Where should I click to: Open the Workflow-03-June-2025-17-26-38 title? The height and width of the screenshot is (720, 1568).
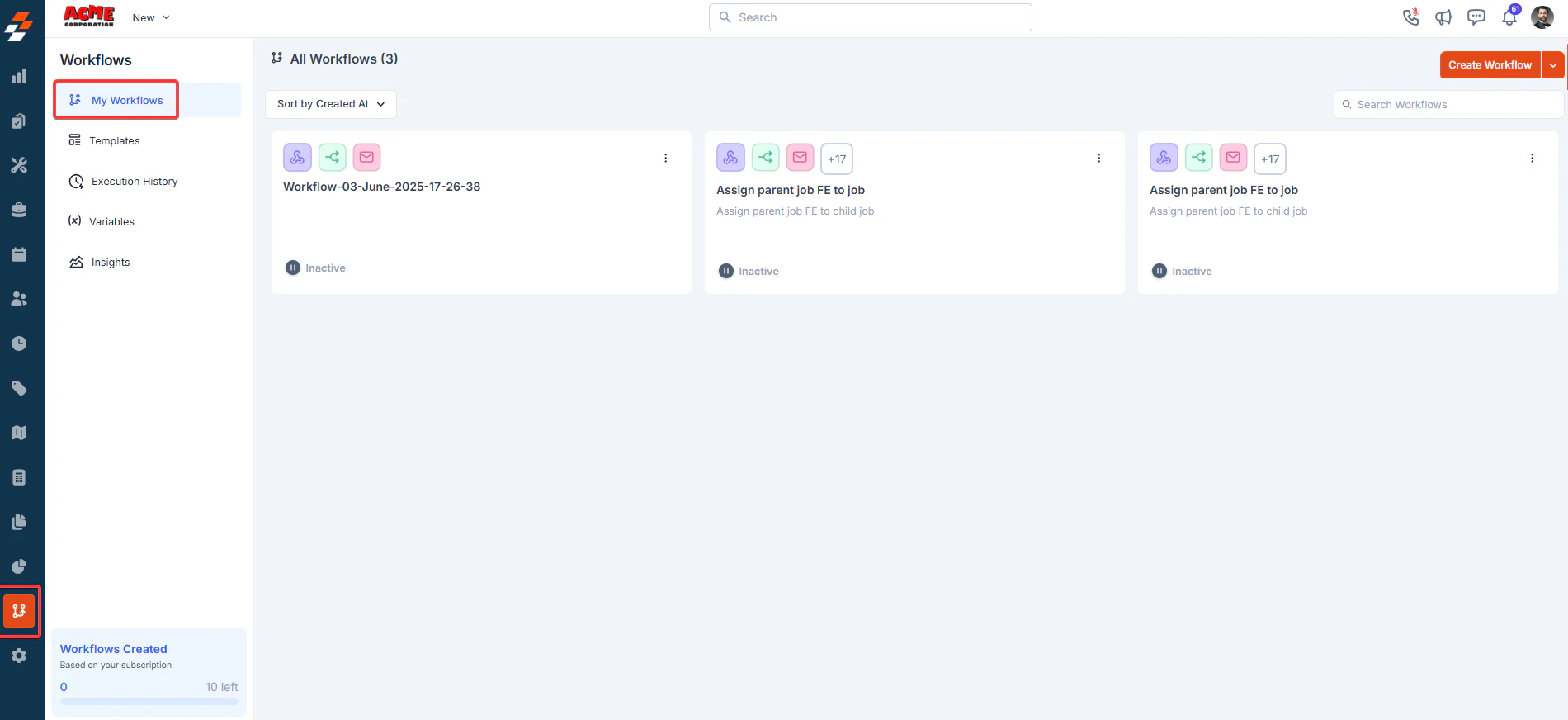[x=382, y=187]
